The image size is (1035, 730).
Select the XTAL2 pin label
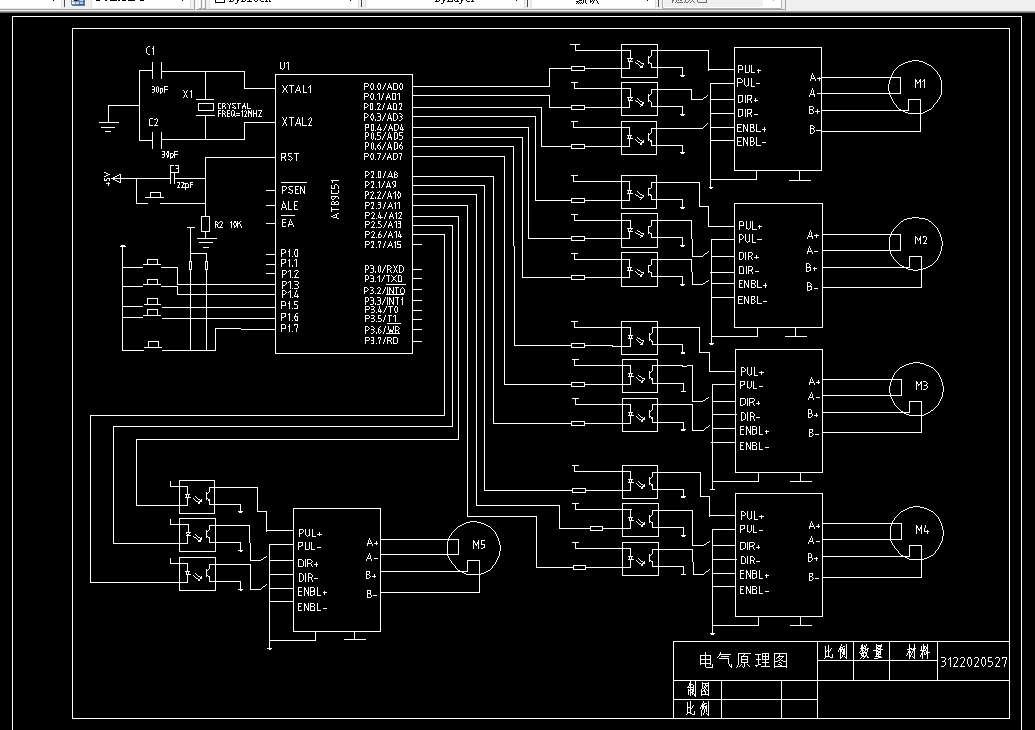[297, 121]
